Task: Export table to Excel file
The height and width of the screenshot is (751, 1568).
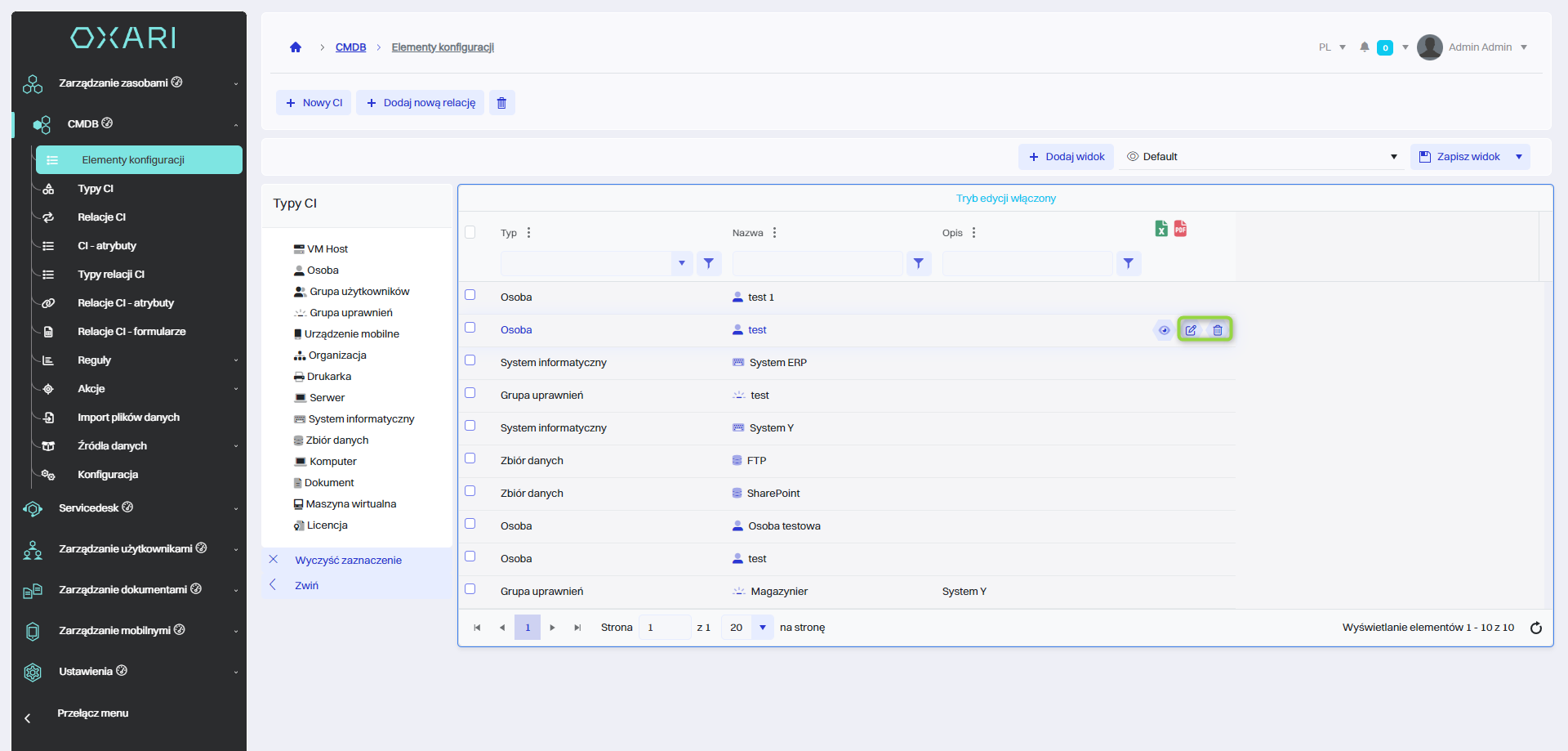Action: [x=1160, y=229]
